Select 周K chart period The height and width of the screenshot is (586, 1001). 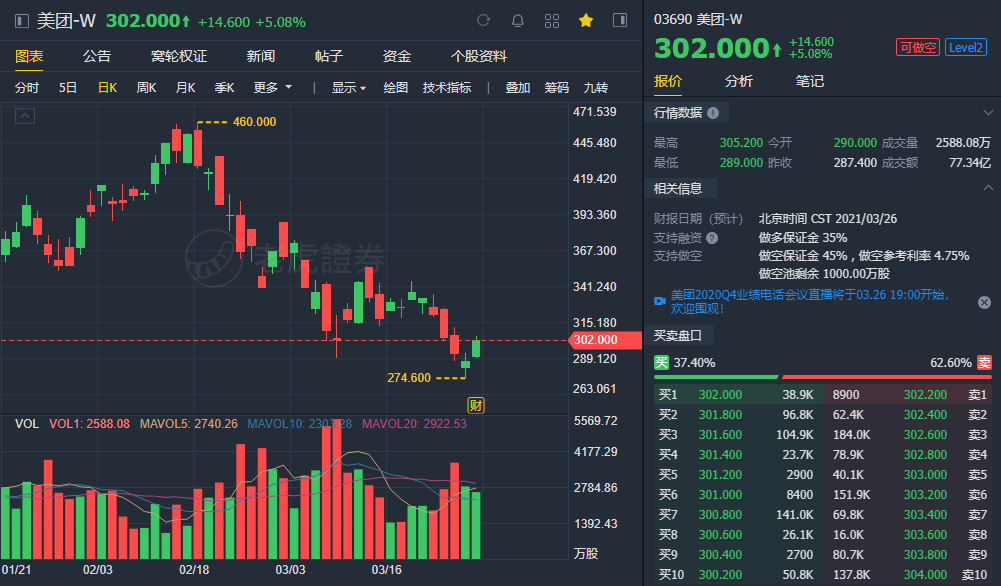[146, 87]
